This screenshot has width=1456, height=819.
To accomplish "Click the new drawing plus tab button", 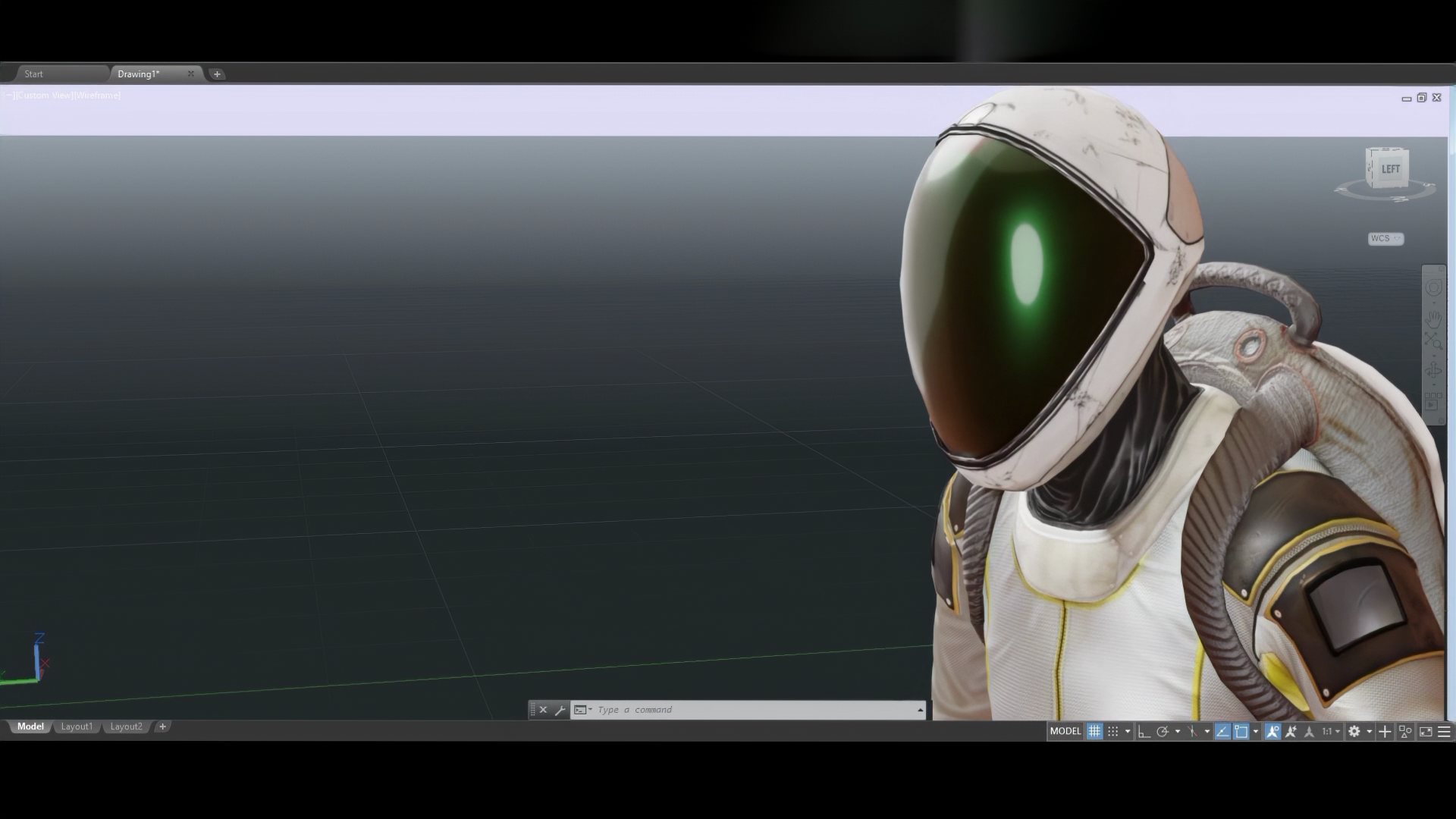I will coord(217,74).
